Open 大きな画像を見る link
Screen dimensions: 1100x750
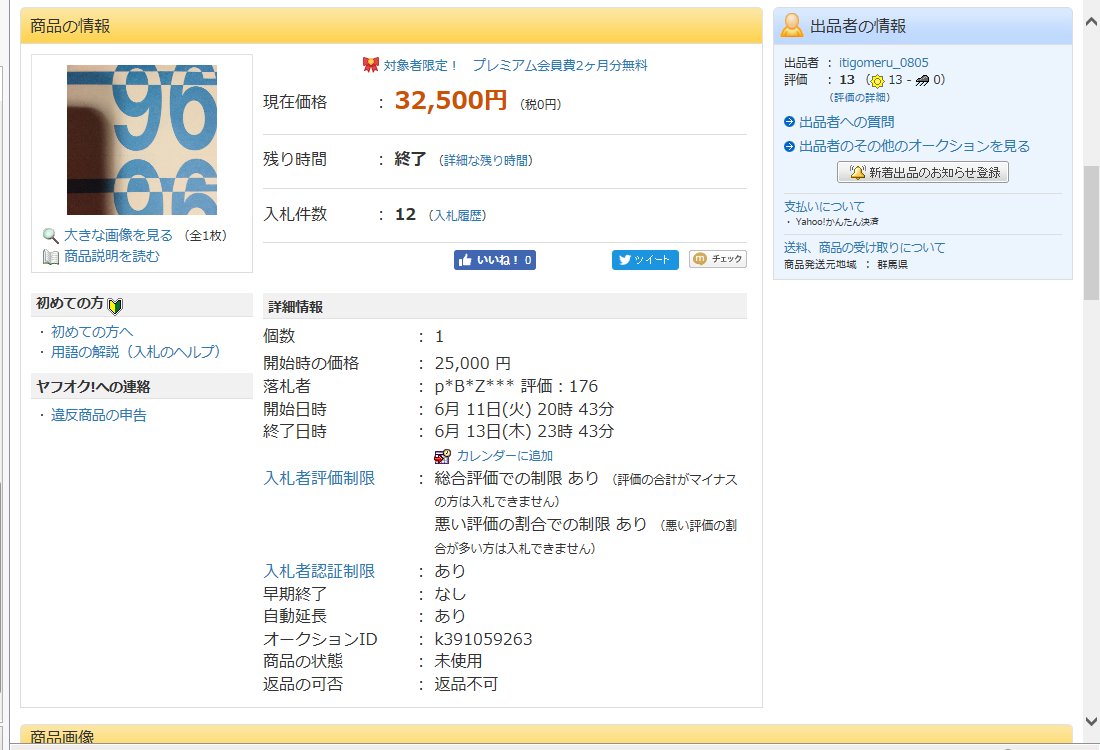pyautogui.click(x=118, y=235)
